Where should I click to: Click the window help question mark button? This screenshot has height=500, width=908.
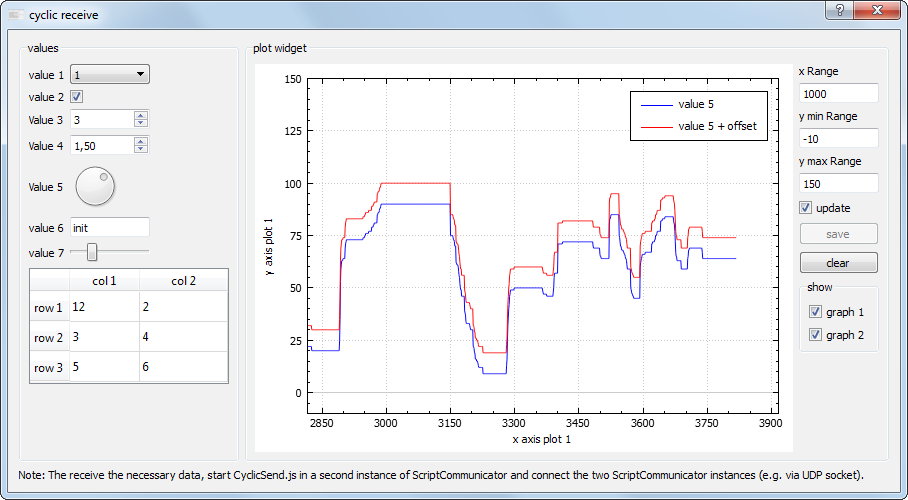[840, 10]
